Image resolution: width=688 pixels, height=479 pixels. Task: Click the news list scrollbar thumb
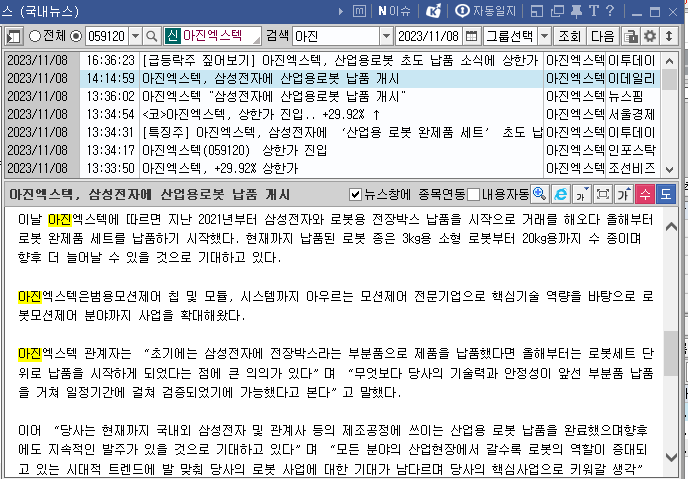pos(669,79)
